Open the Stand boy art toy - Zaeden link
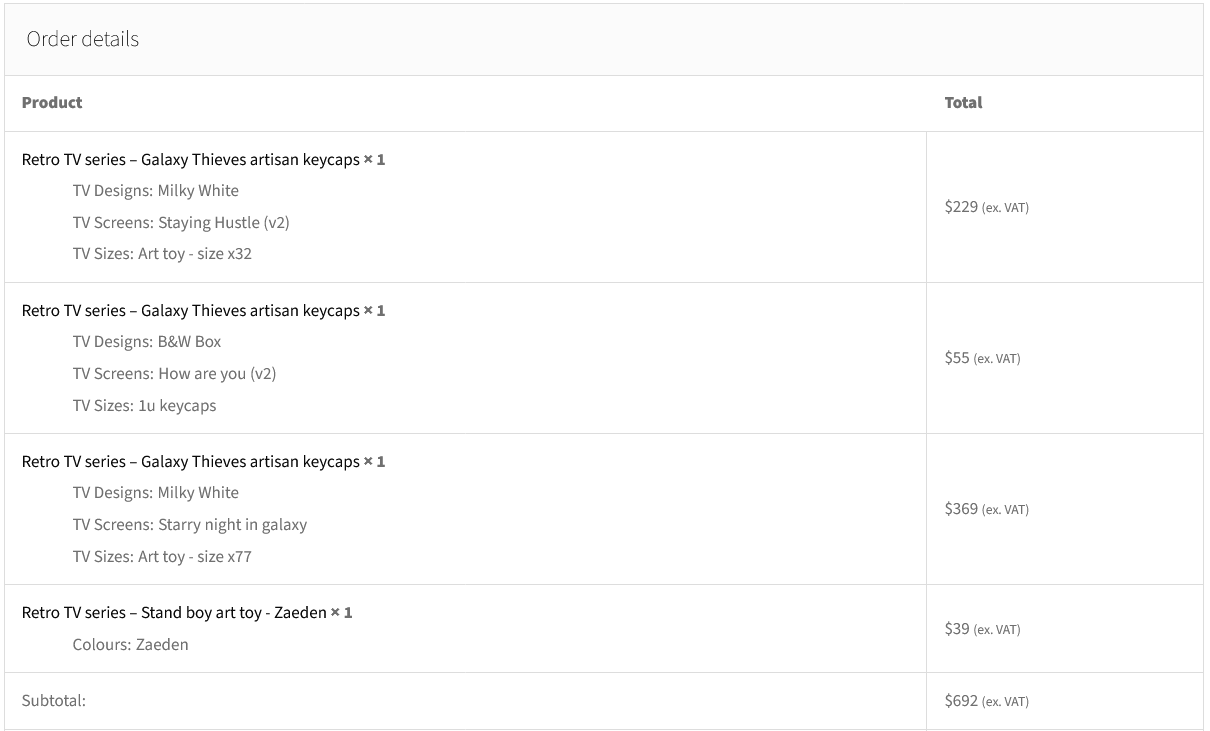The image size is (1210, 731). coord(174,613)
